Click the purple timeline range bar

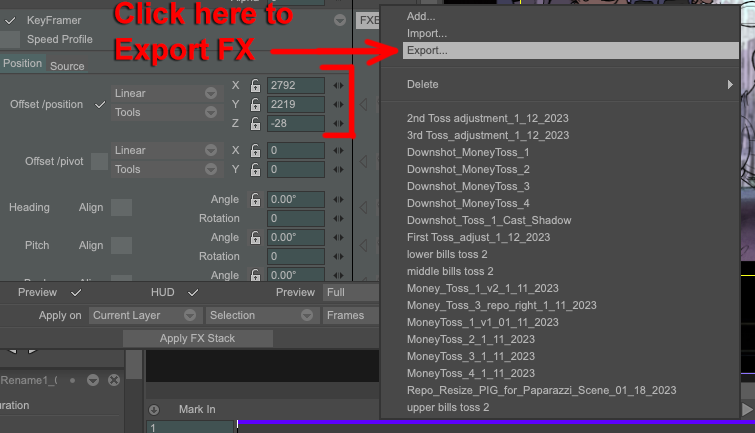(496, 422)
